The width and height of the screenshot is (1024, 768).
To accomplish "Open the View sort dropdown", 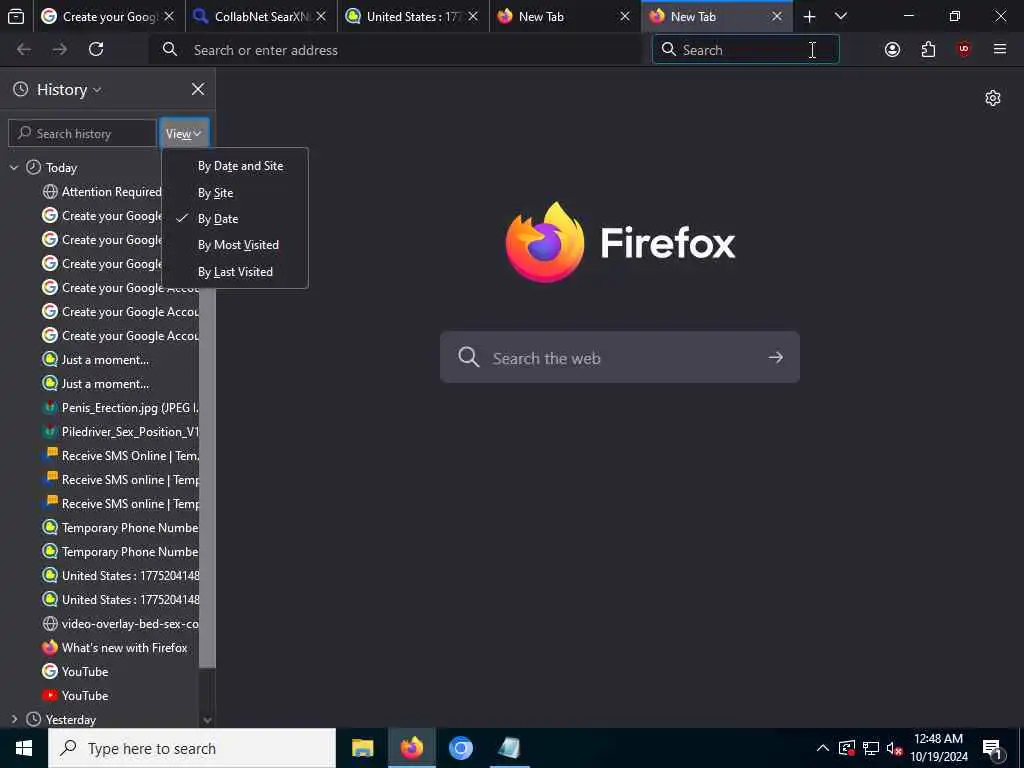I will click(x=184, y=134).
